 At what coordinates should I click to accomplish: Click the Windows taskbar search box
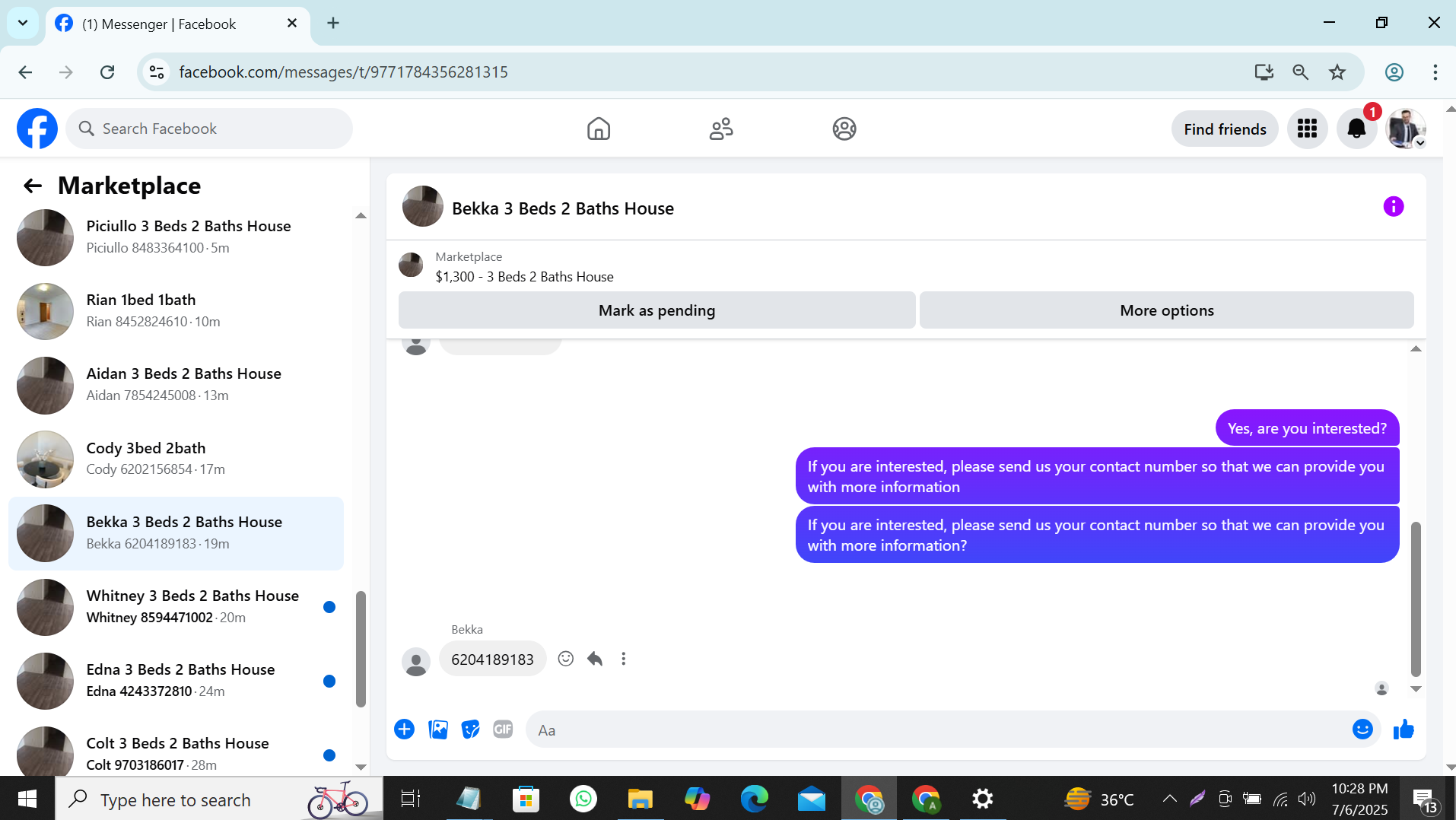(x=219, y=799)
